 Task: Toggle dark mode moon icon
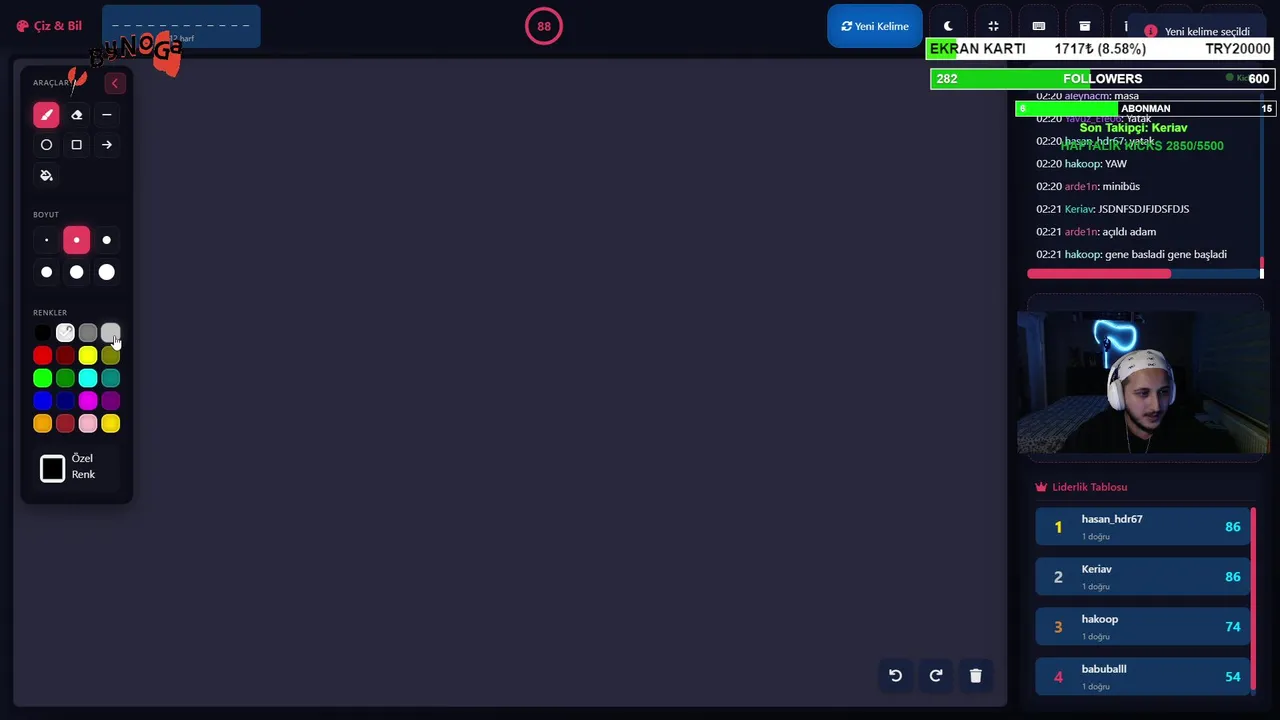pos(948,26)
